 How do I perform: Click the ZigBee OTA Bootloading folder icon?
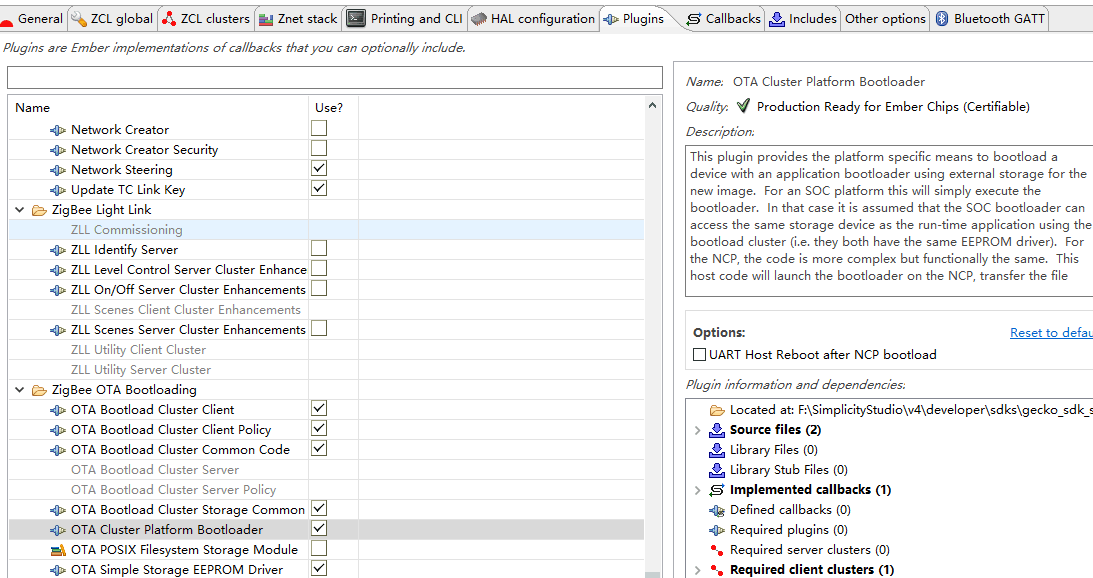39,390
